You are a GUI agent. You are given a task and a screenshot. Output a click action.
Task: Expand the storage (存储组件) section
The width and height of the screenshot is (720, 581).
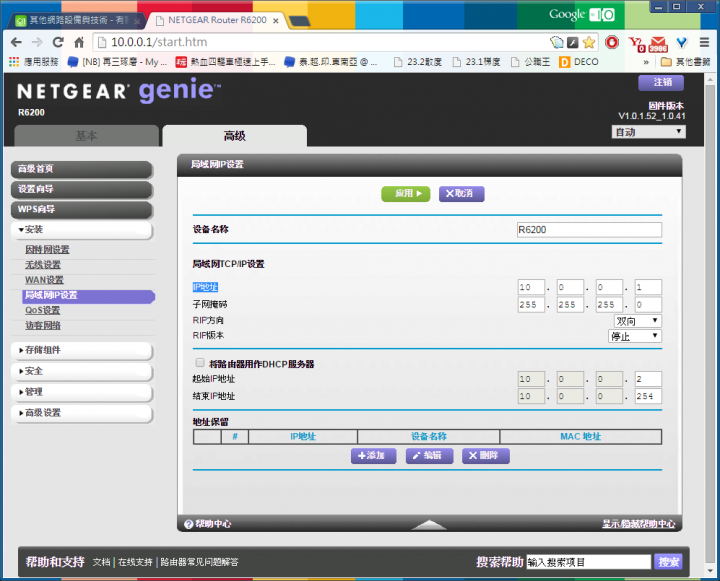(x=82, y=350)
